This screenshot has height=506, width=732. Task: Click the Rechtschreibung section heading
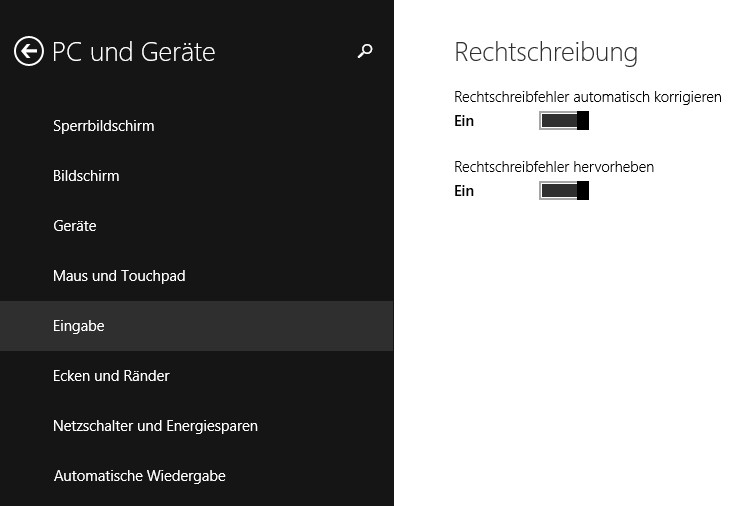[x=546, y=52]
